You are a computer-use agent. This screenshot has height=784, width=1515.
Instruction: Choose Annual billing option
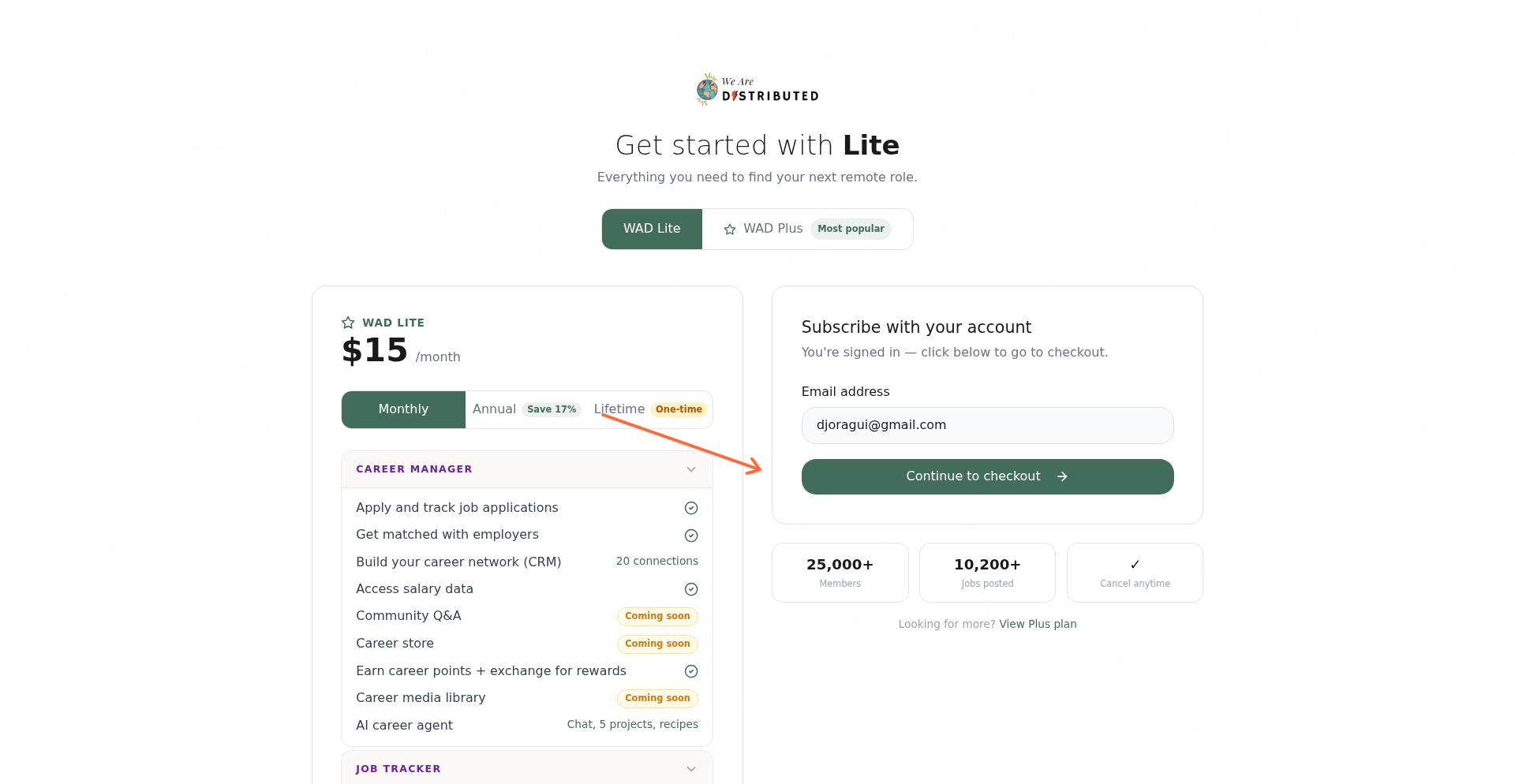pyautogui.click(x=526, y=409)
